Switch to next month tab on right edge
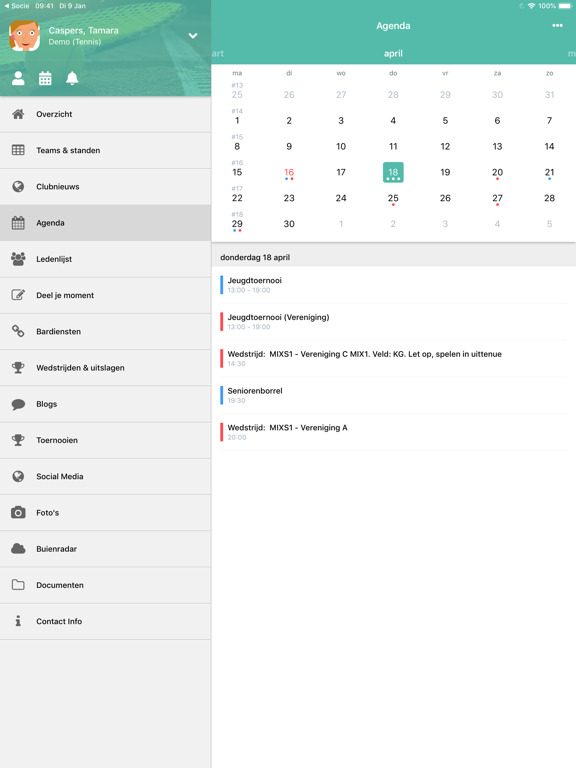Viewport: 576px width, 768px height. [572, 53]
